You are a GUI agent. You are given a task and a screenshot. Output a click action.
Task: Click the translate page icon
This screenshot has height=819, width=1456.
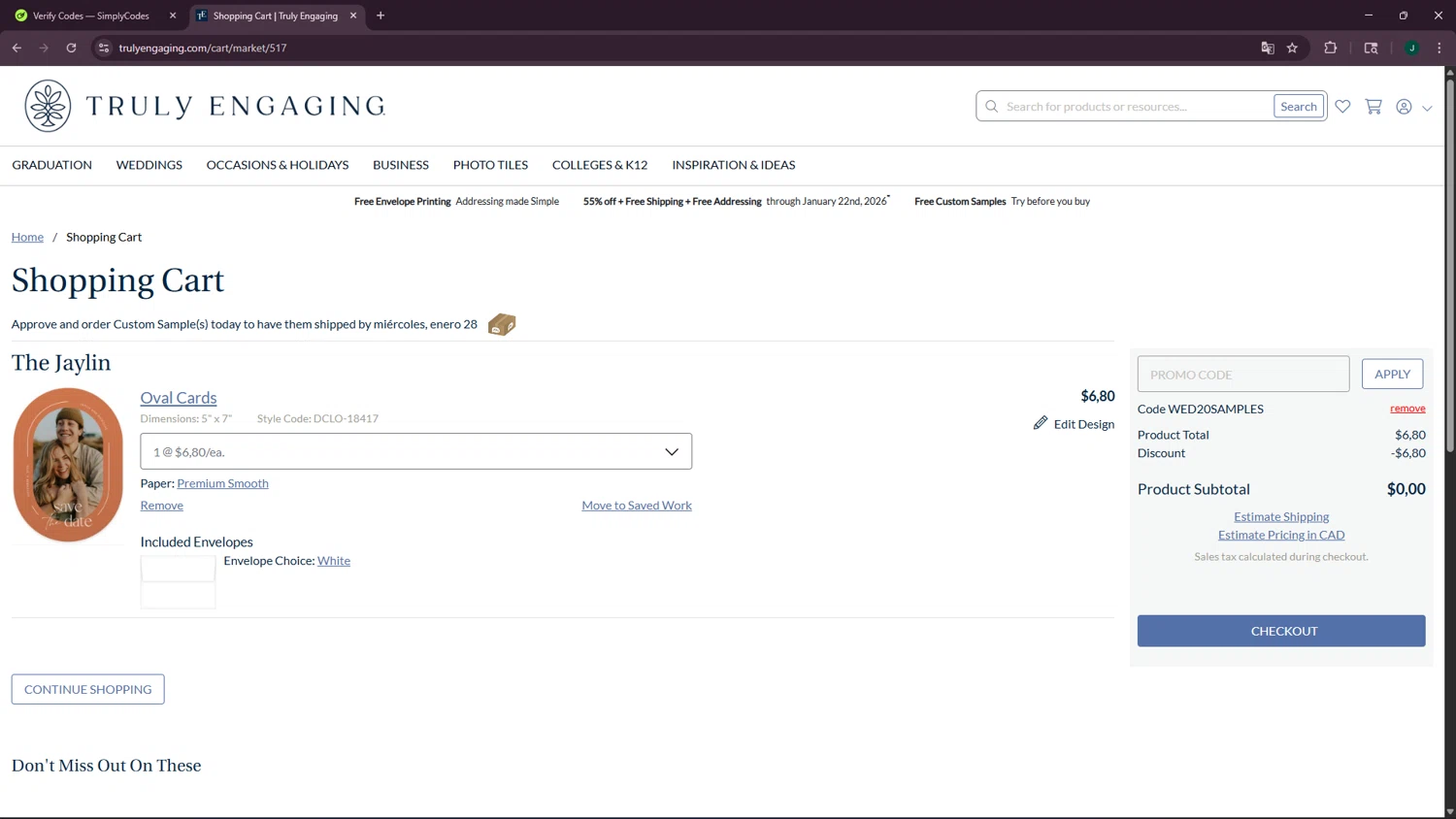pyautogui.click(x=1267, y=48)
